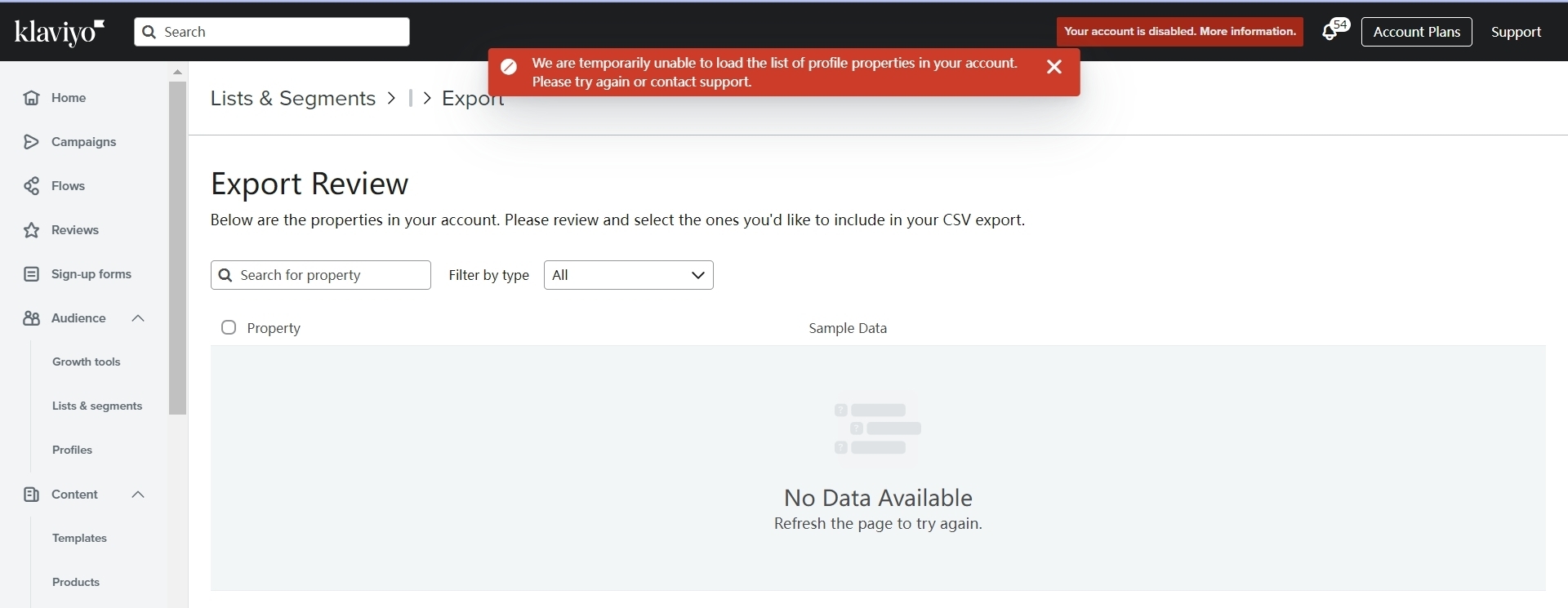Click account disabled More information notice
Screen dimensions: 1568x608
coord(1179,32)
